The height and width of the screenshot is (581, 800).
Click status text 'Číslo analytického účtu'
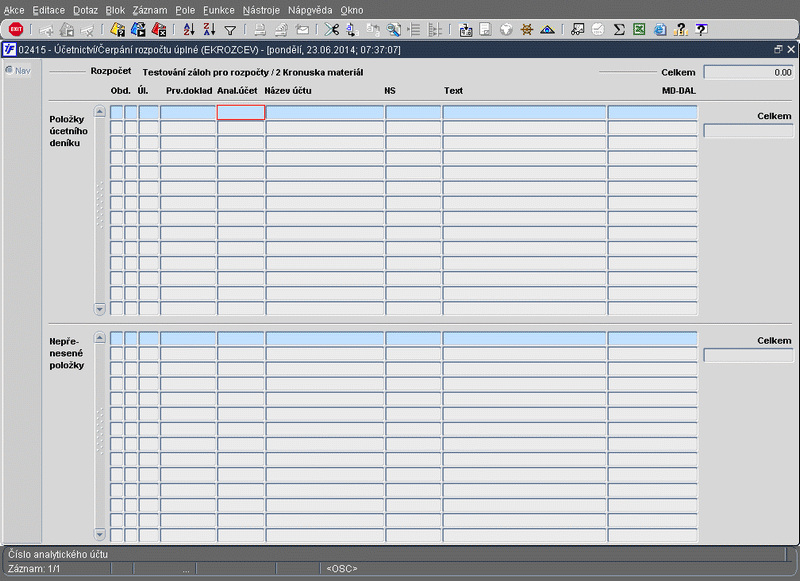(x=58, y=554)
